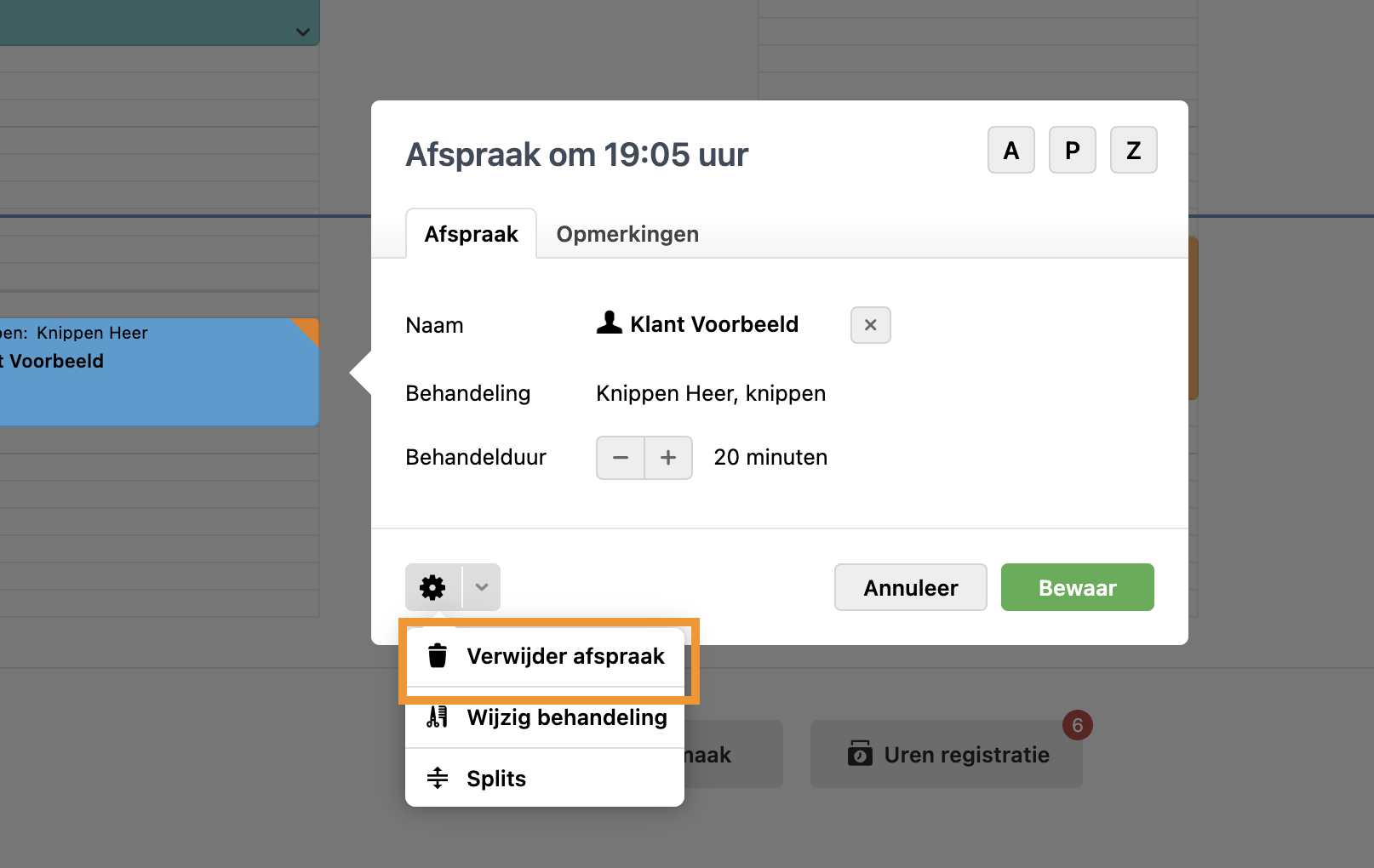
Task: Switch to the Opmerkingen tab
Action: (627, 234)
